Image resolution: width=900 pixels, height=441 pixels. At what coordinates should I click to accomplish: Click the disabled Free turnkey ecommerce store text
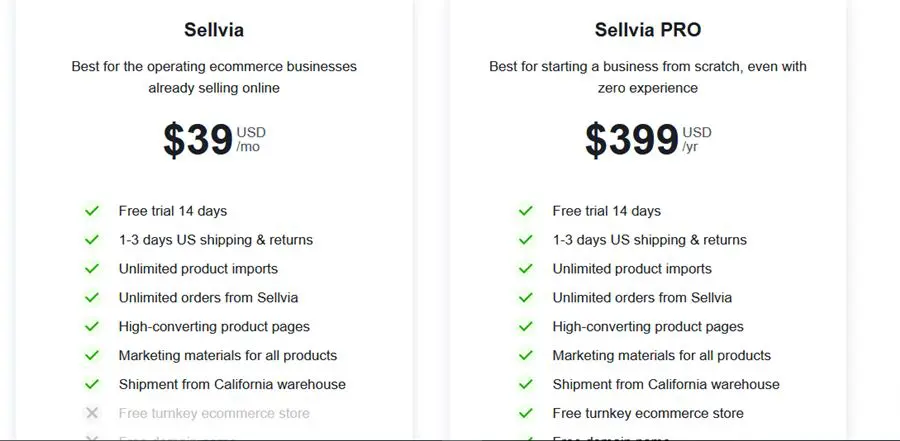click(x=214, y=413)
